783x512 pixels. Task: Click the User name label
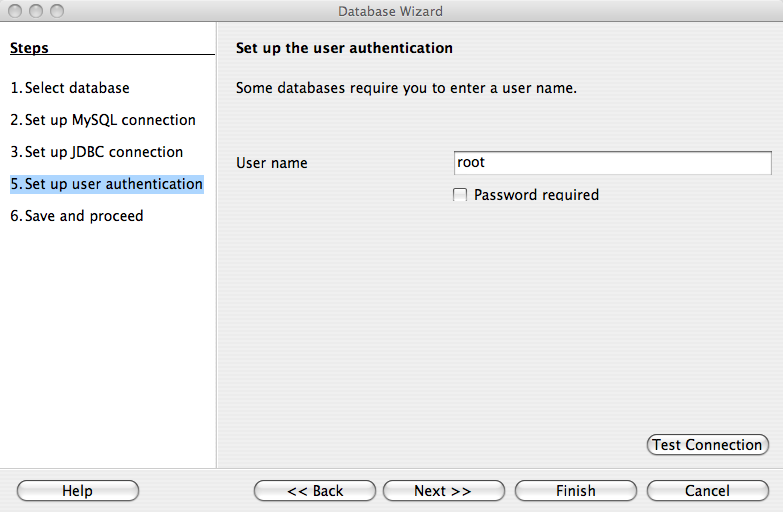click(x=272, y=163)
